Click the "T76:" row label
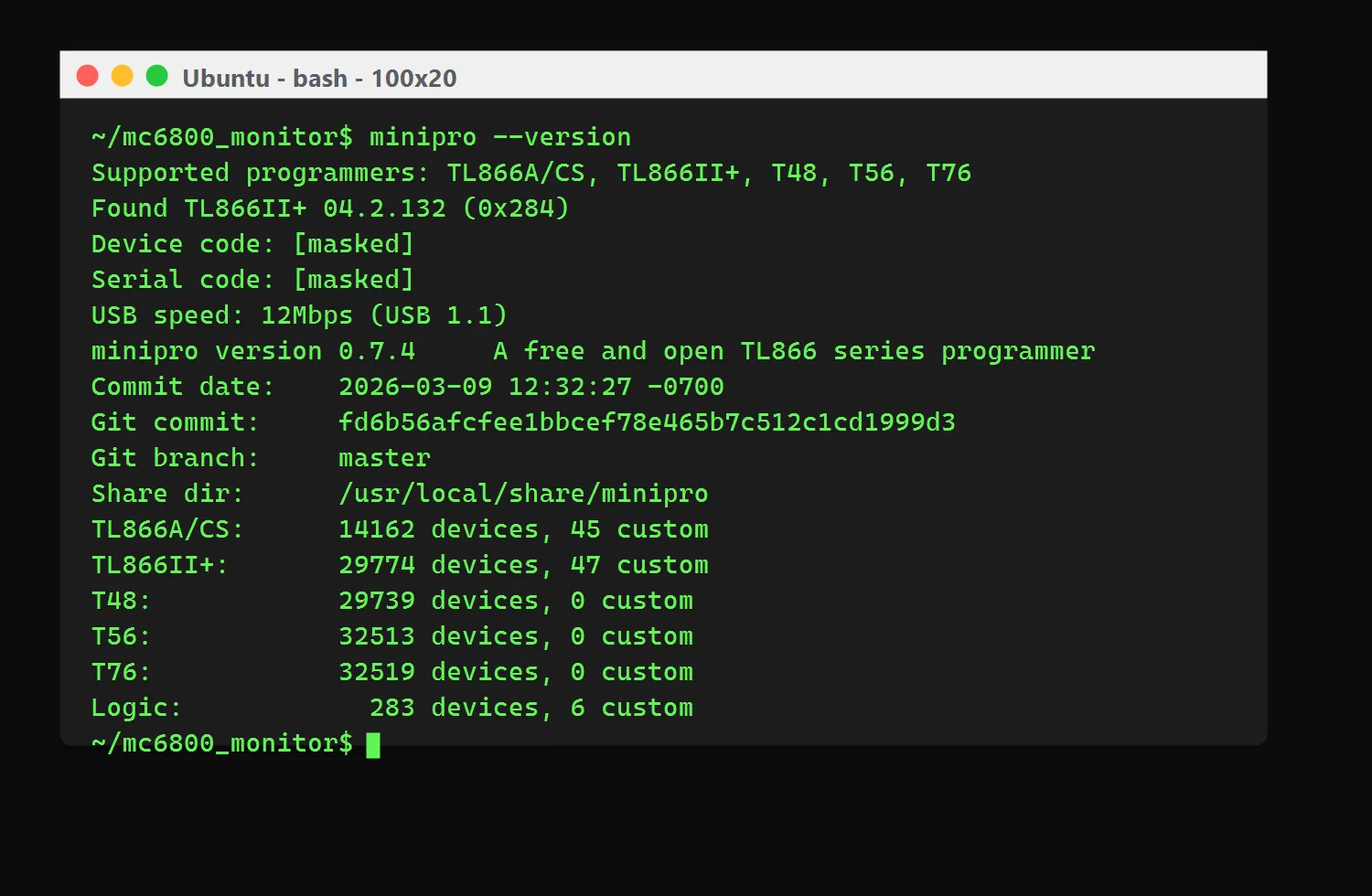 click(x=122, y=672)
